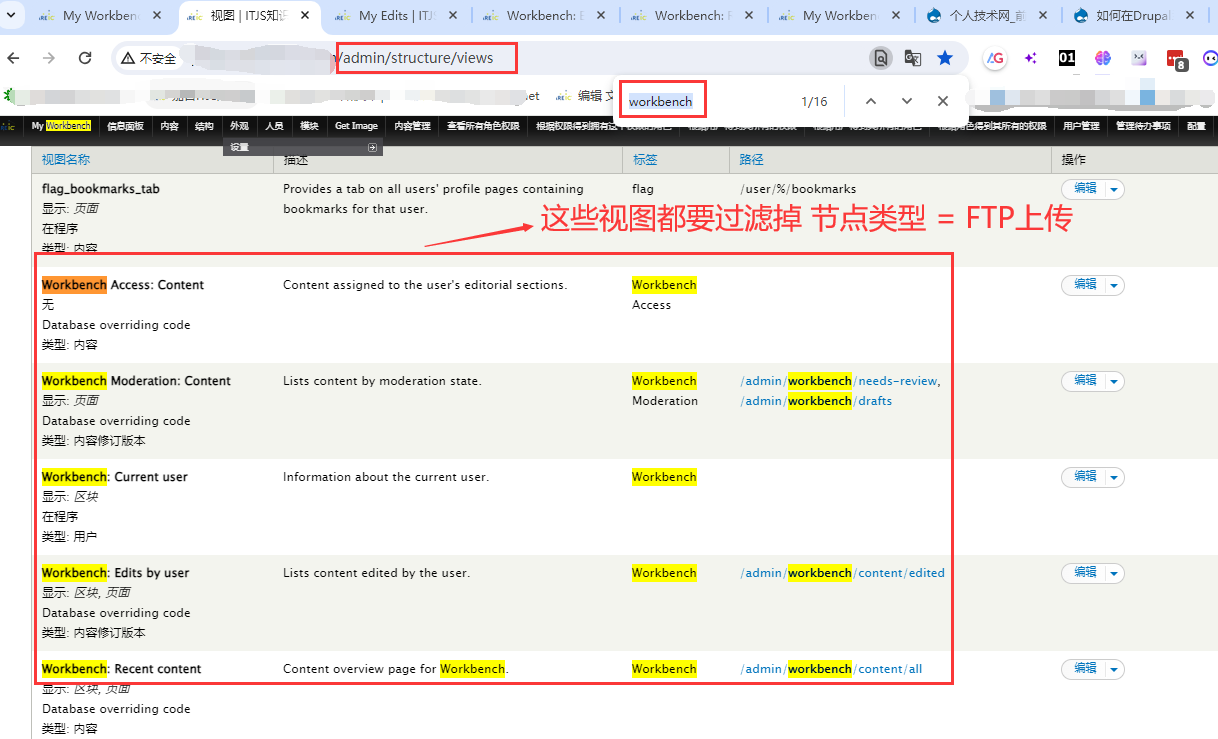
Task: Open 模块 admin menu item
Action: click(309, 126)
